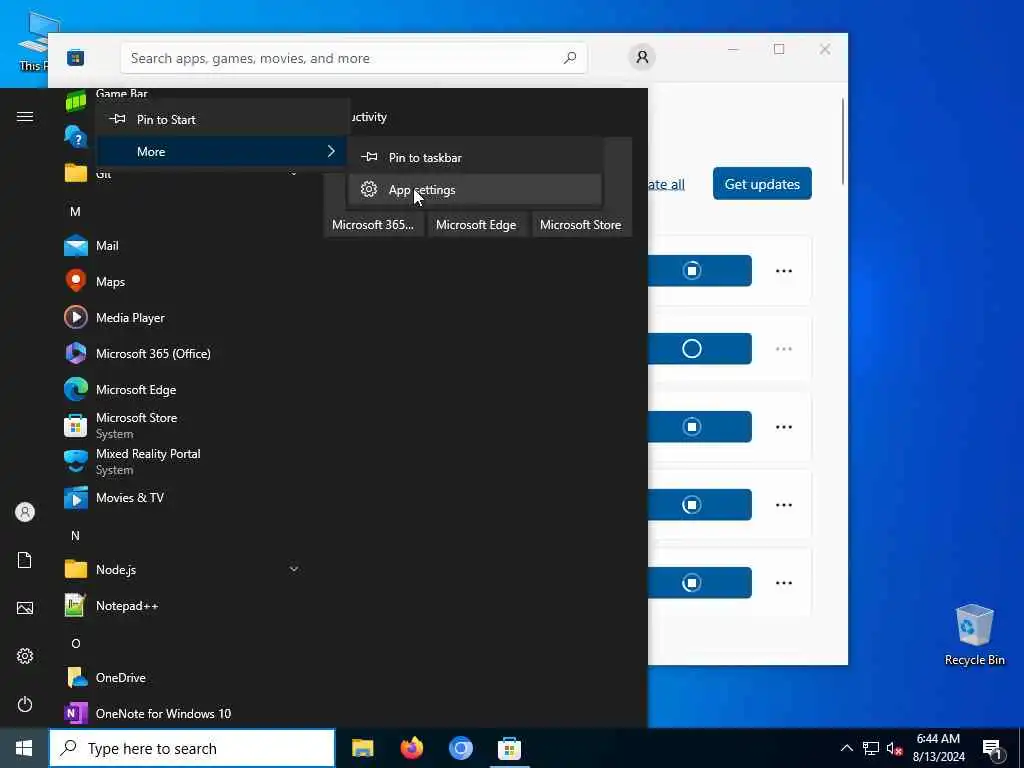
Task: Open user account icon in Start sidebar
Action: (x=25, y=512)
